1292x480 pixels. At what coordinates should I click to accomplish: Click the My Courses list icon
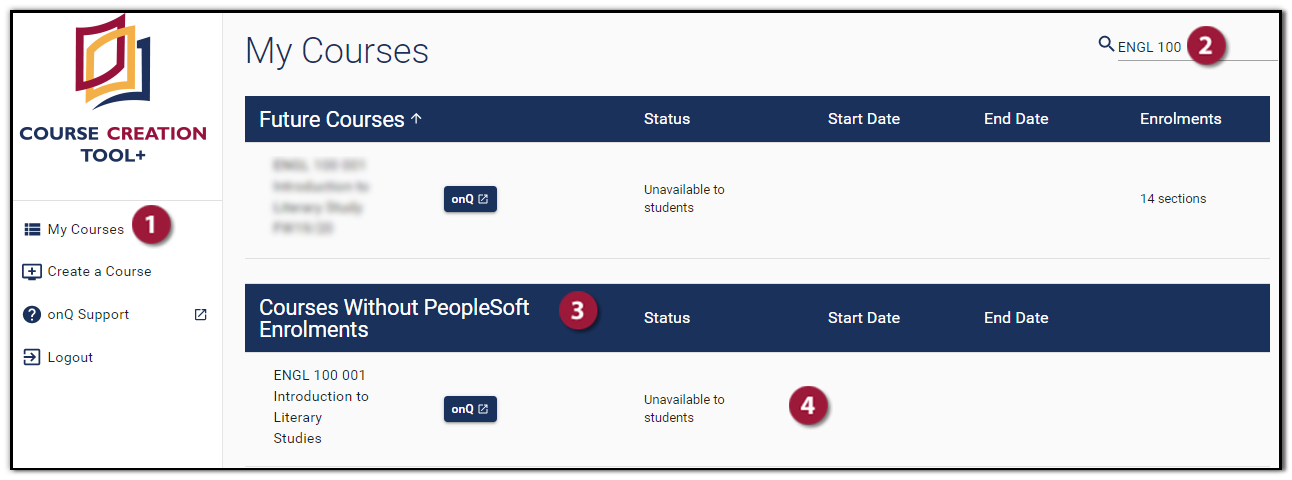[32, 230]
